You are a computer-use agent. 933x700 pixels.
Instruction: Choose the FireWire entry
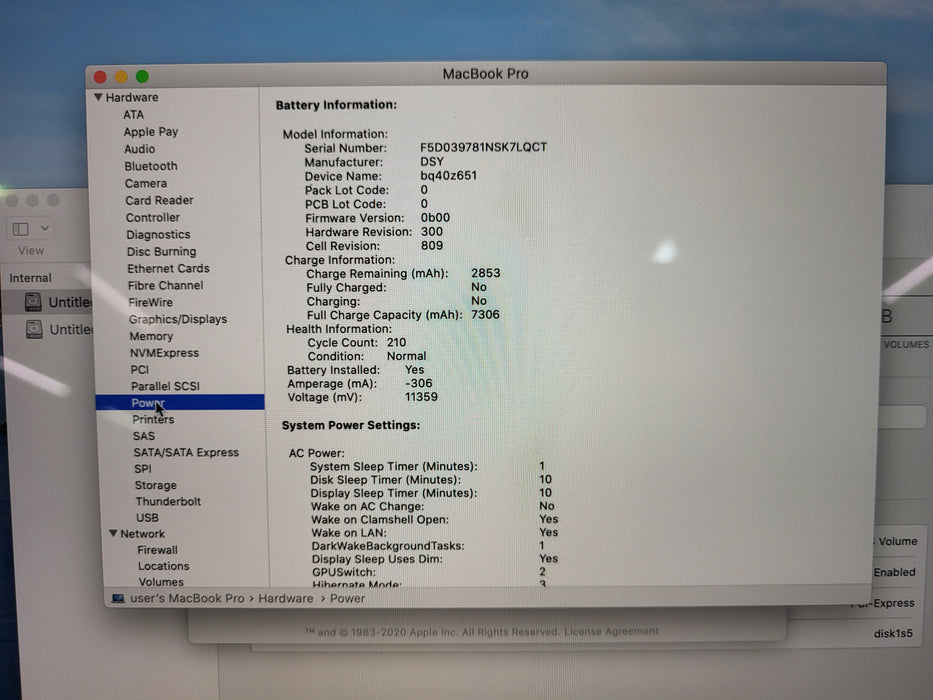click(151, 302)
